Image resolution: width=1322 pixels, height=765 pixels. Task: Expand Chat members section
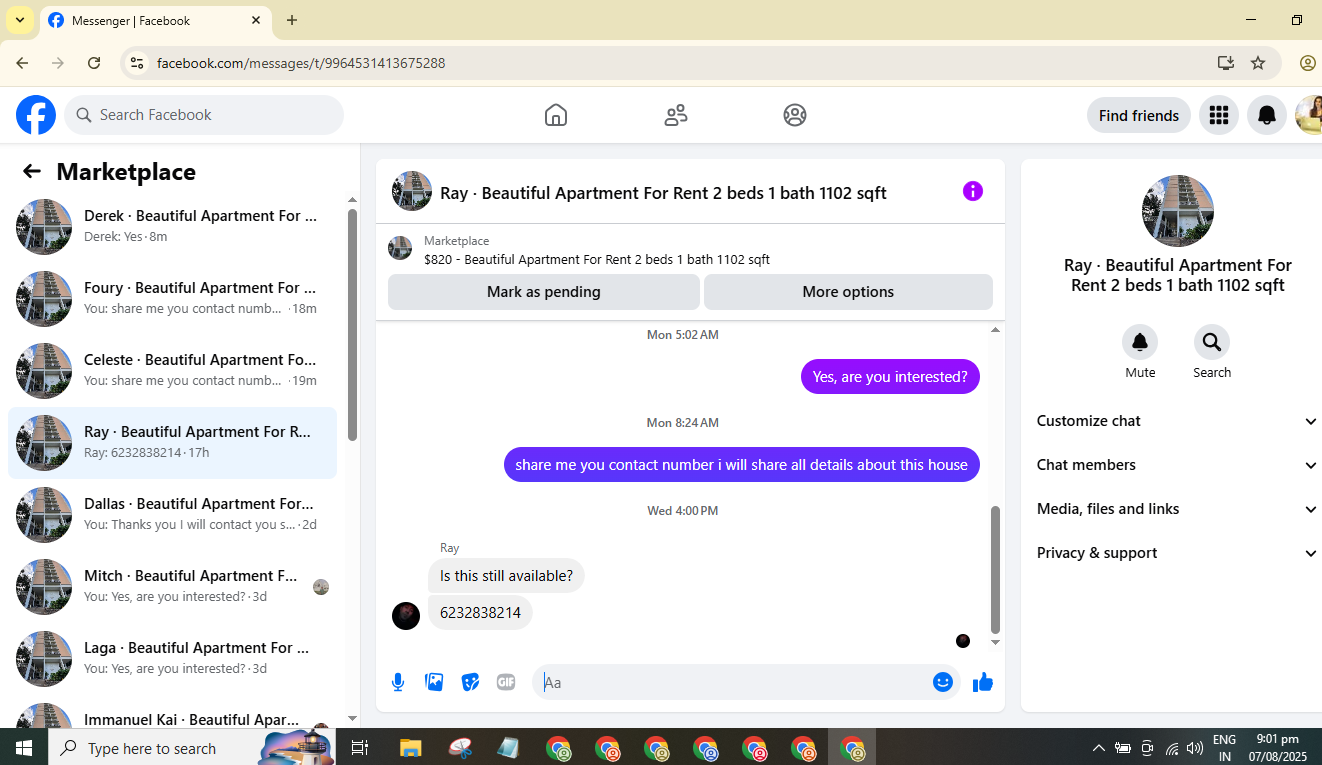(x=1177, y=465)
